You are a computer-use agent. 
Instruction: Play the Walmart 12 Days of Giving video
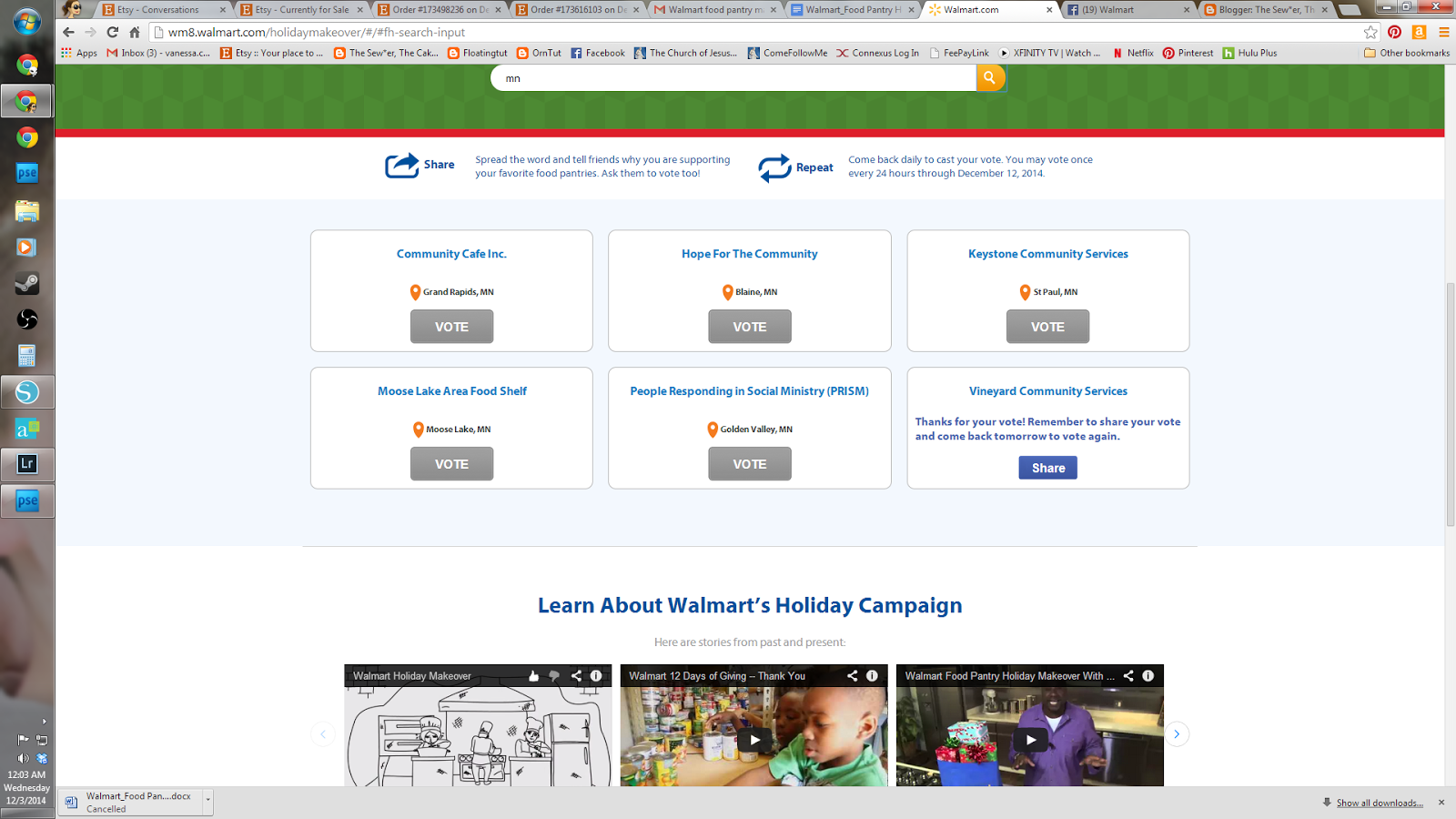[x=754, y=740]
